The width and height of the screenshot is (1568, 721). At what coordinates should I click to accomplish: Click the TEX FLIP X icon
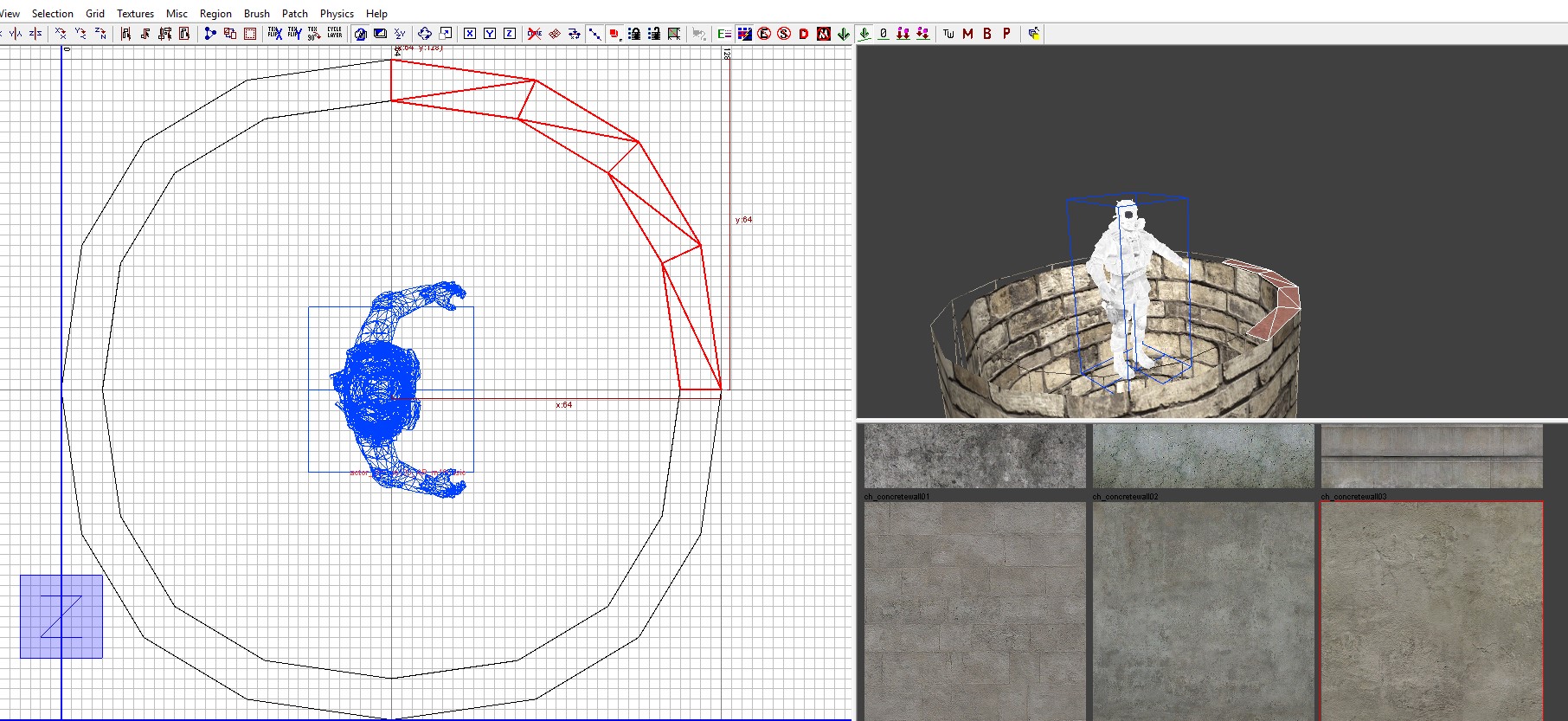(274, 34)
